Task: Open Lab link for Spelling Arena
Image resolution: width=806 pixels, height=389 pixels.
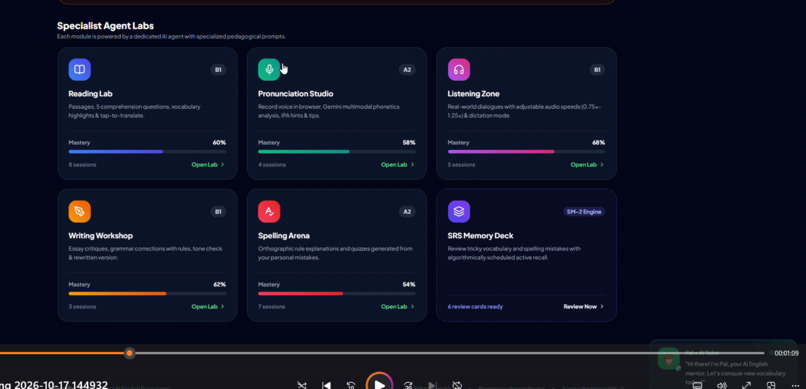Action: point(398,307)
